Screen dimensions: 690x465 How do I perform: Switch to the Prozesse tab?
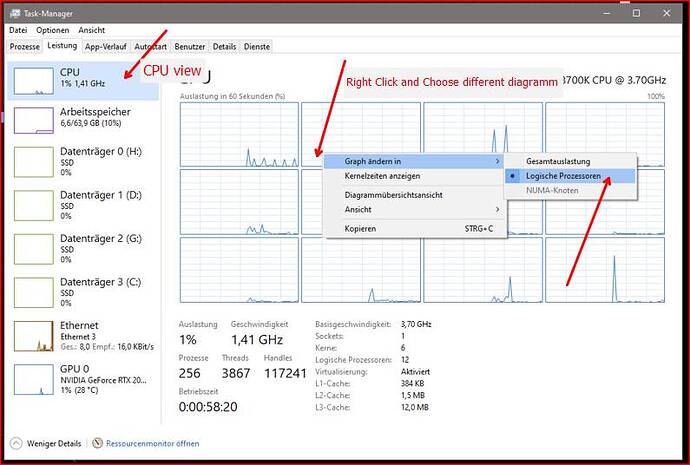[x=25, y=47]
